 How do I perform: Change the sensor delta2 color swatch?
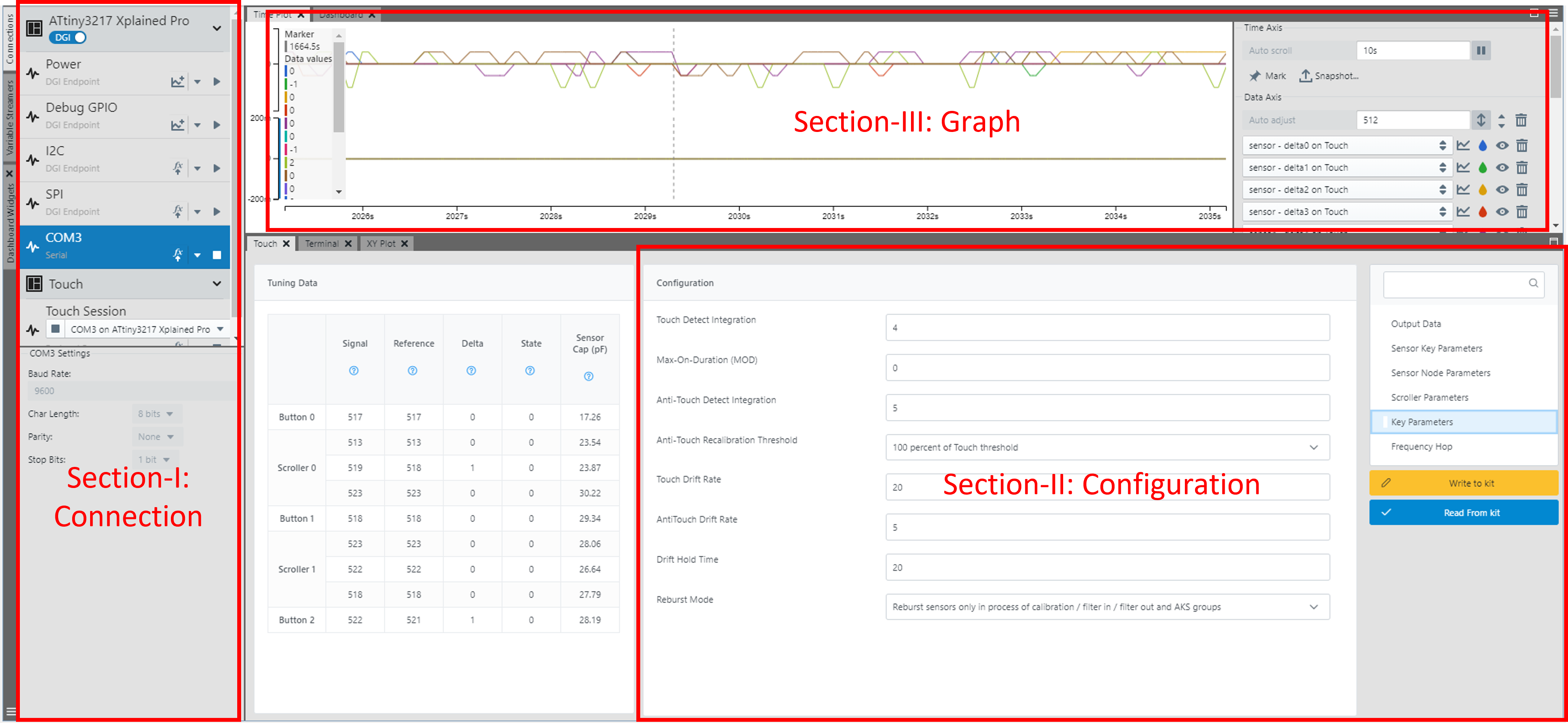pyautogui.click(x=1482, y=190)
